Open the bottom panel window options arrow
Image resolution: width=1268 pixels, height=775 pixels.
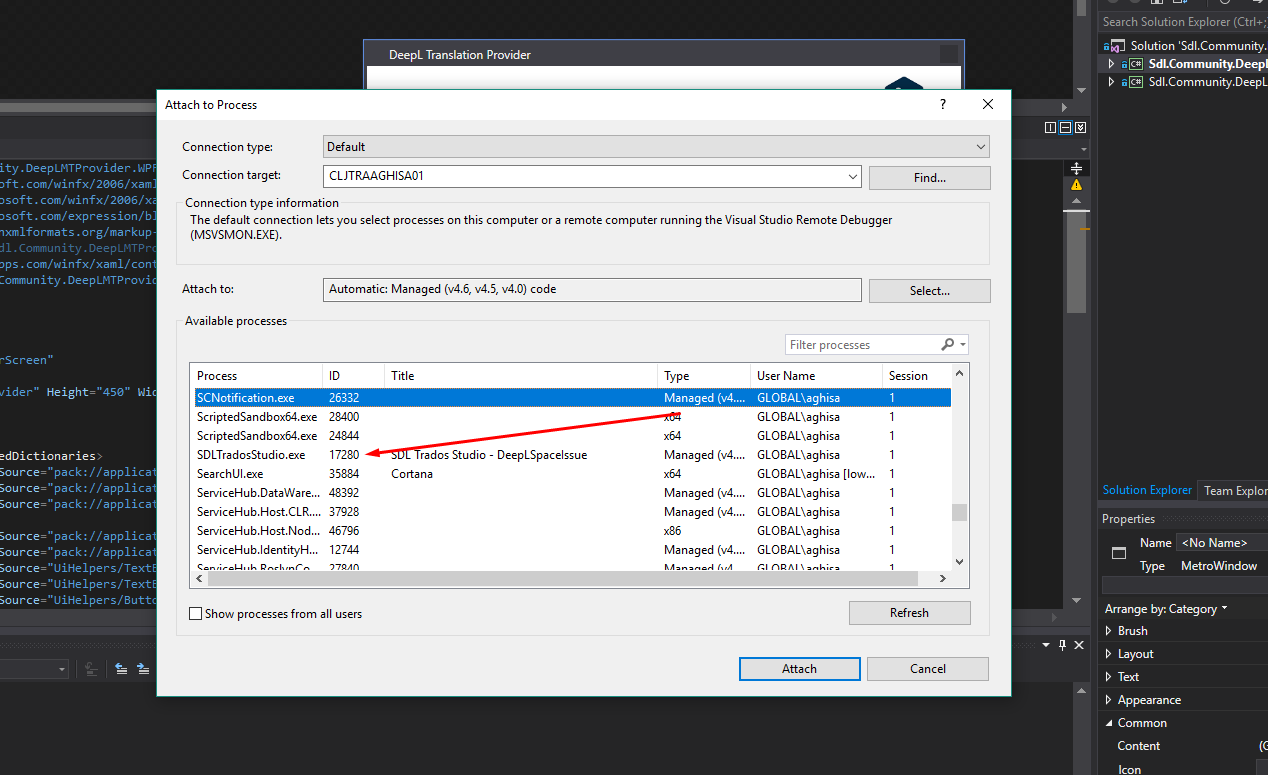point(1046,645)
